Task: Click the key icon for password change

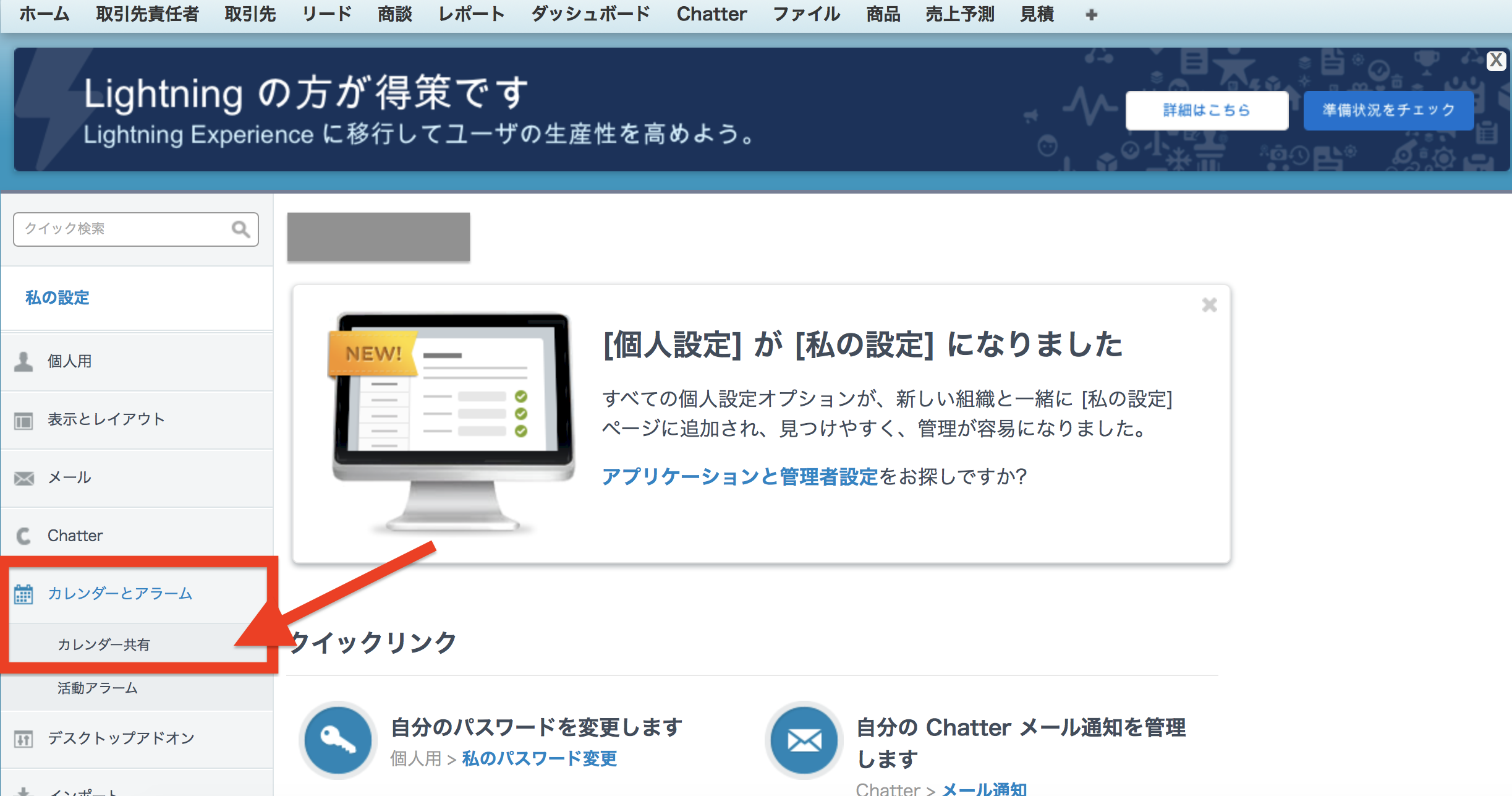Action: click(x=337, y=740)
